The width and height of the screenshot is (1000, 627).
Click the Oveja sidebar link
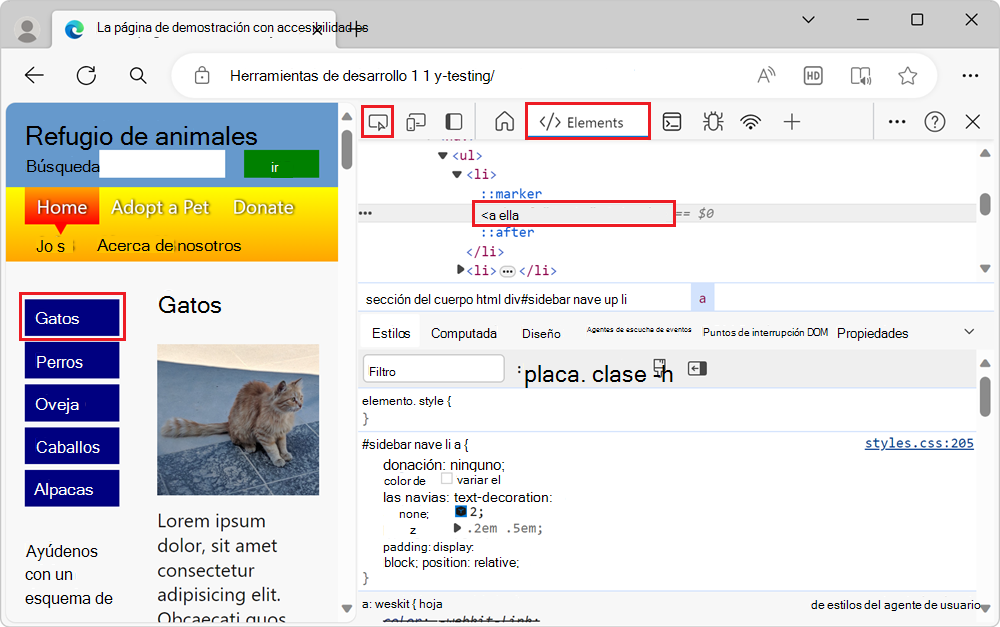tap(72, 404)
